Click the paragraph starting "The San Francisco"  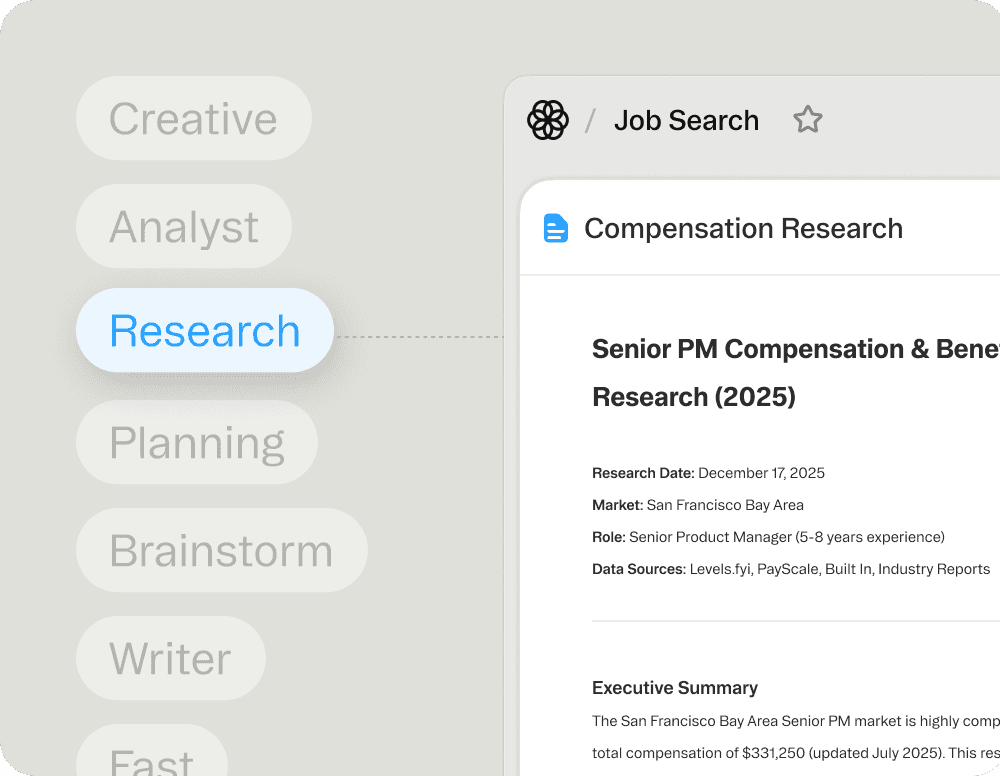[795, 721]
